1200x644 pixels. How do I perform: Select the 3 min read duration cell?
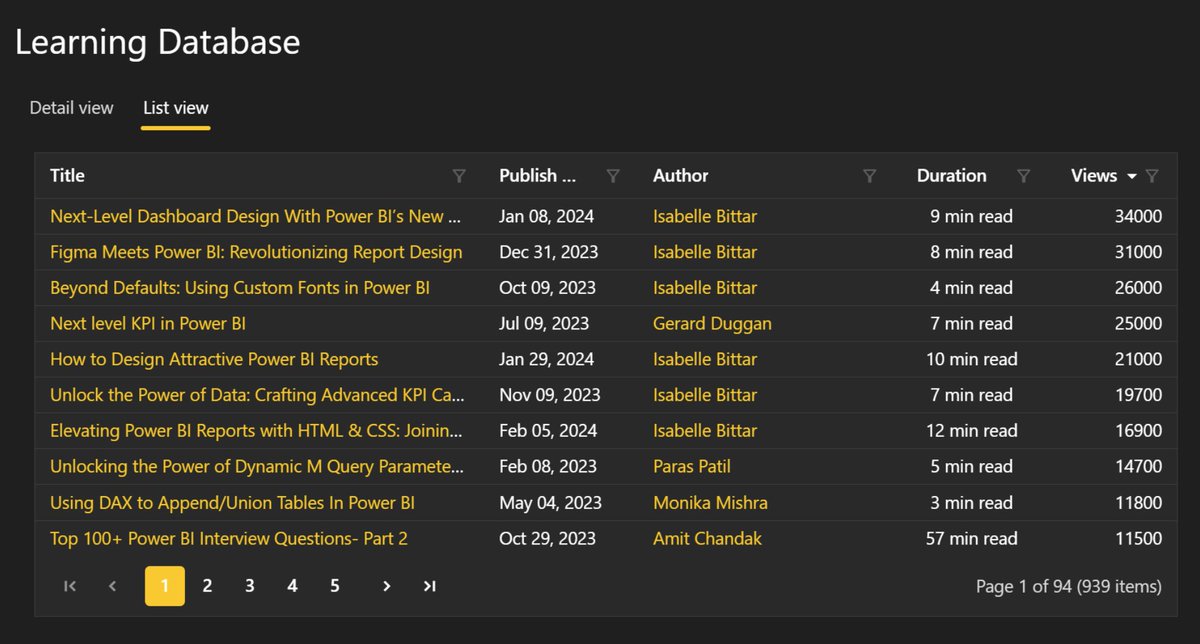point(971,503)
